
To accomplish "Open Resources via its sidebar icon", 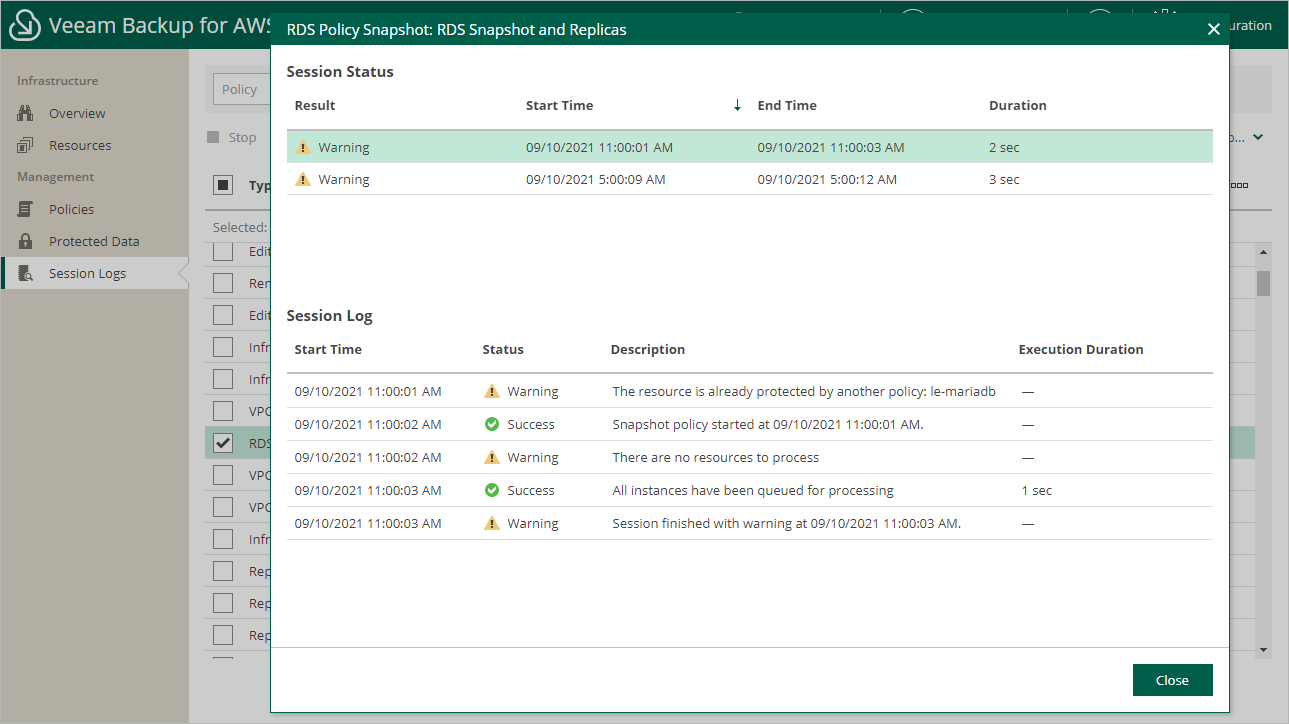I will (x=26, y=145).
